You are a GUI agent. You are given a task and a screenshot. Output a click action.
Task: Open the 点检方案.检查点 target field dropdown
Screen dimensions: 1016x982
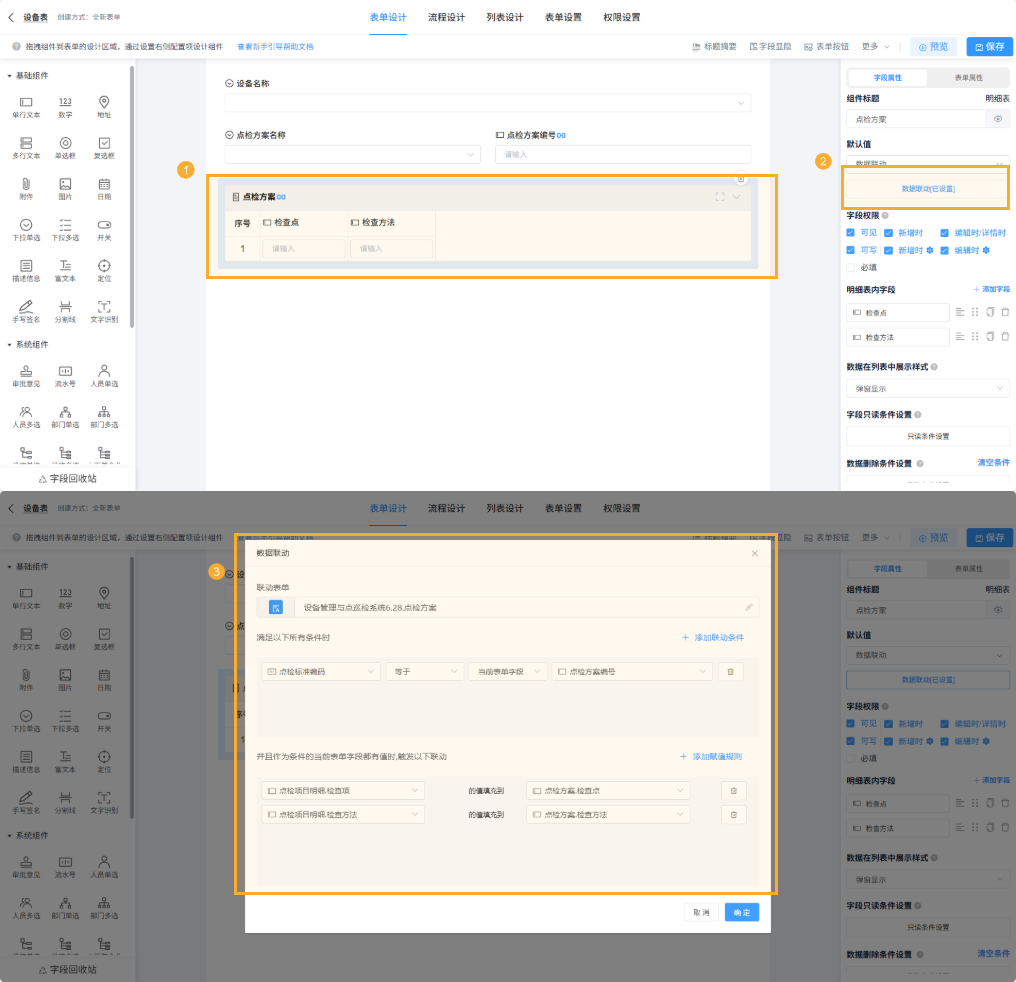(x=608, y=791)
